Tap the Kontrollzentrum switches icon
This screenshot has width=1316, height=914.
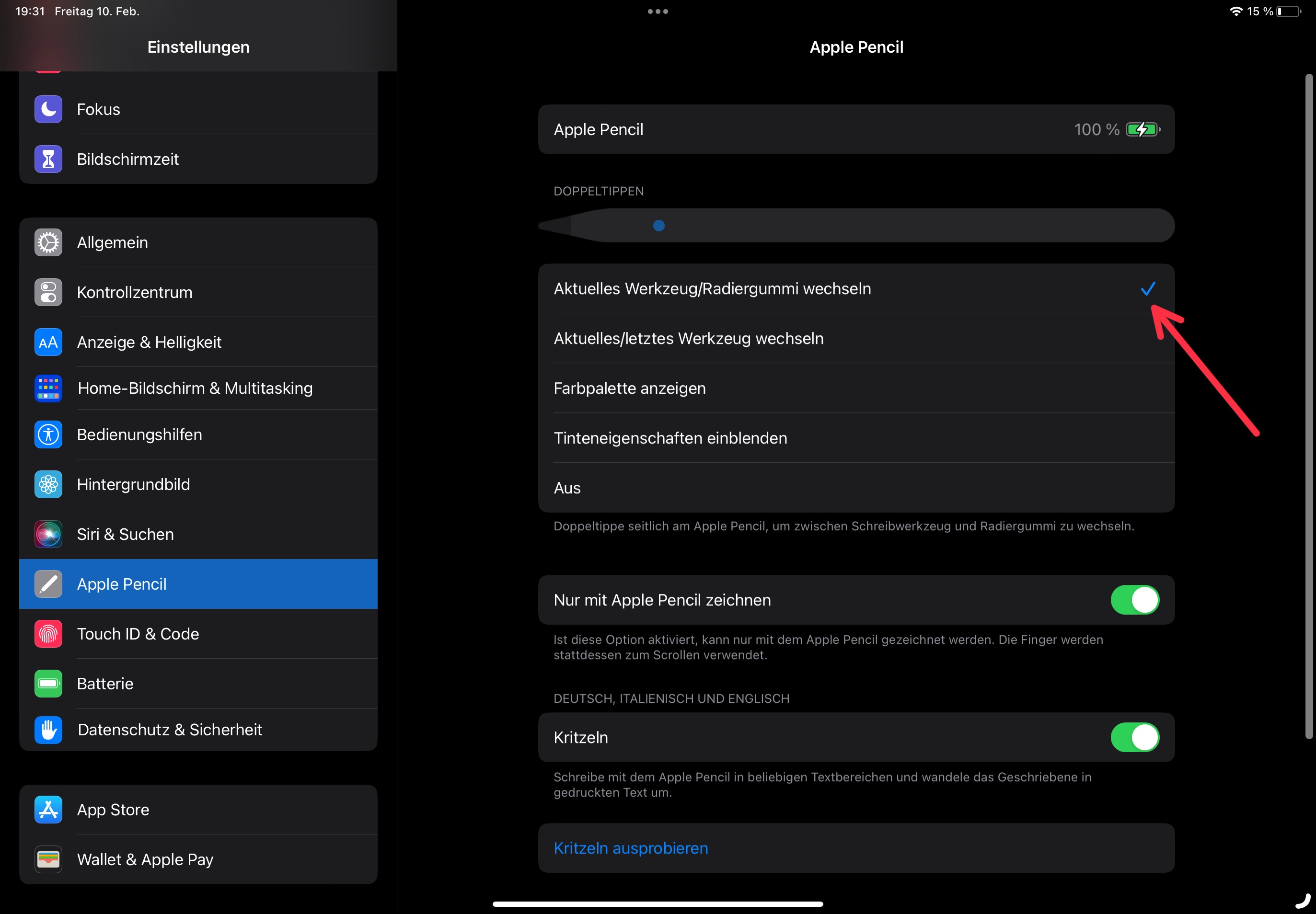48,293
